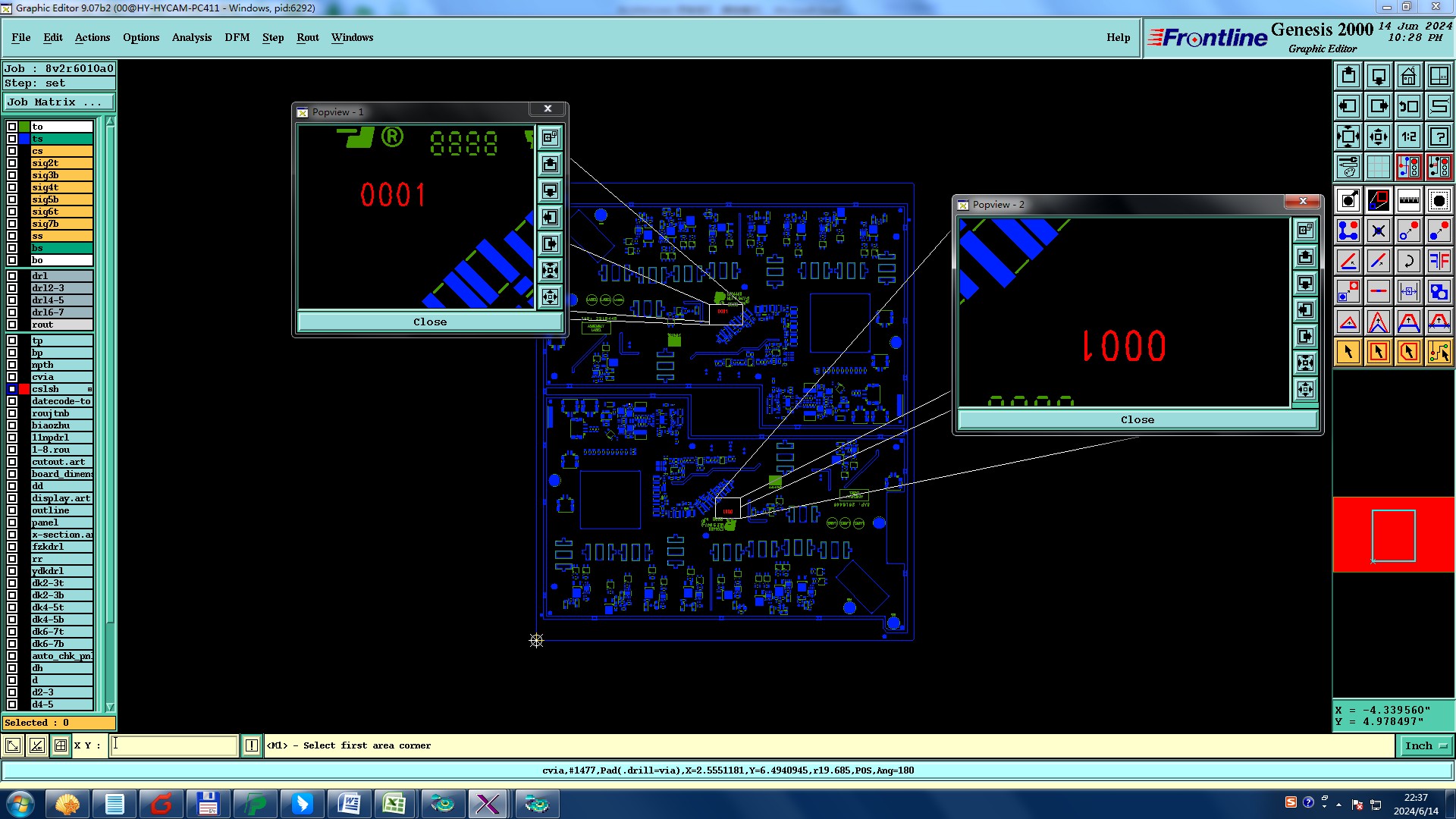The image size is (1456, 819).
Task: Select the ruler measure tool
Action: [1409, 200]
